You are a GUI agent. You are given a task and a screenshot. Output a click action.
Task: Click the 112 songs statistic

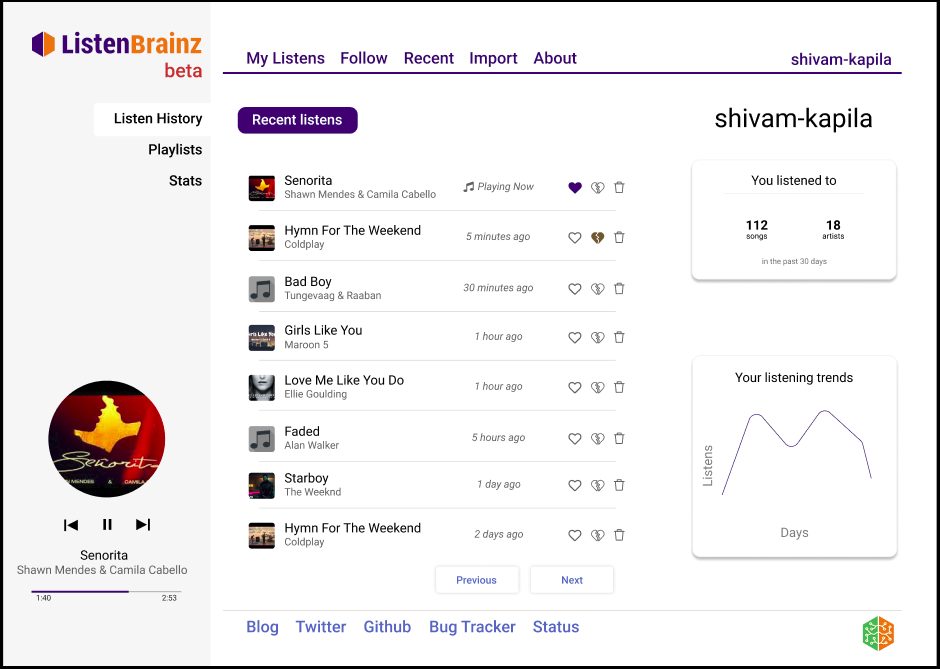point(757,229)
